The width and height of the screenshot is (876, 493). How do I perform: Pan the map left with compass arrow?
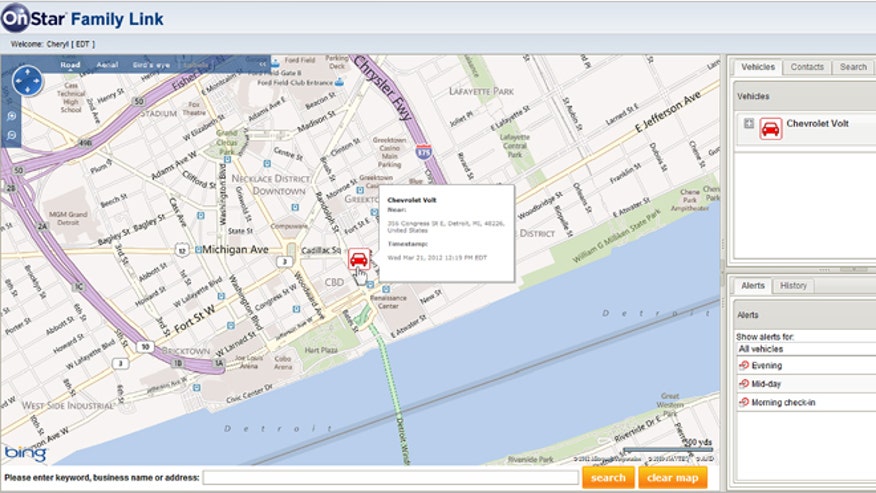pos(18,81)
